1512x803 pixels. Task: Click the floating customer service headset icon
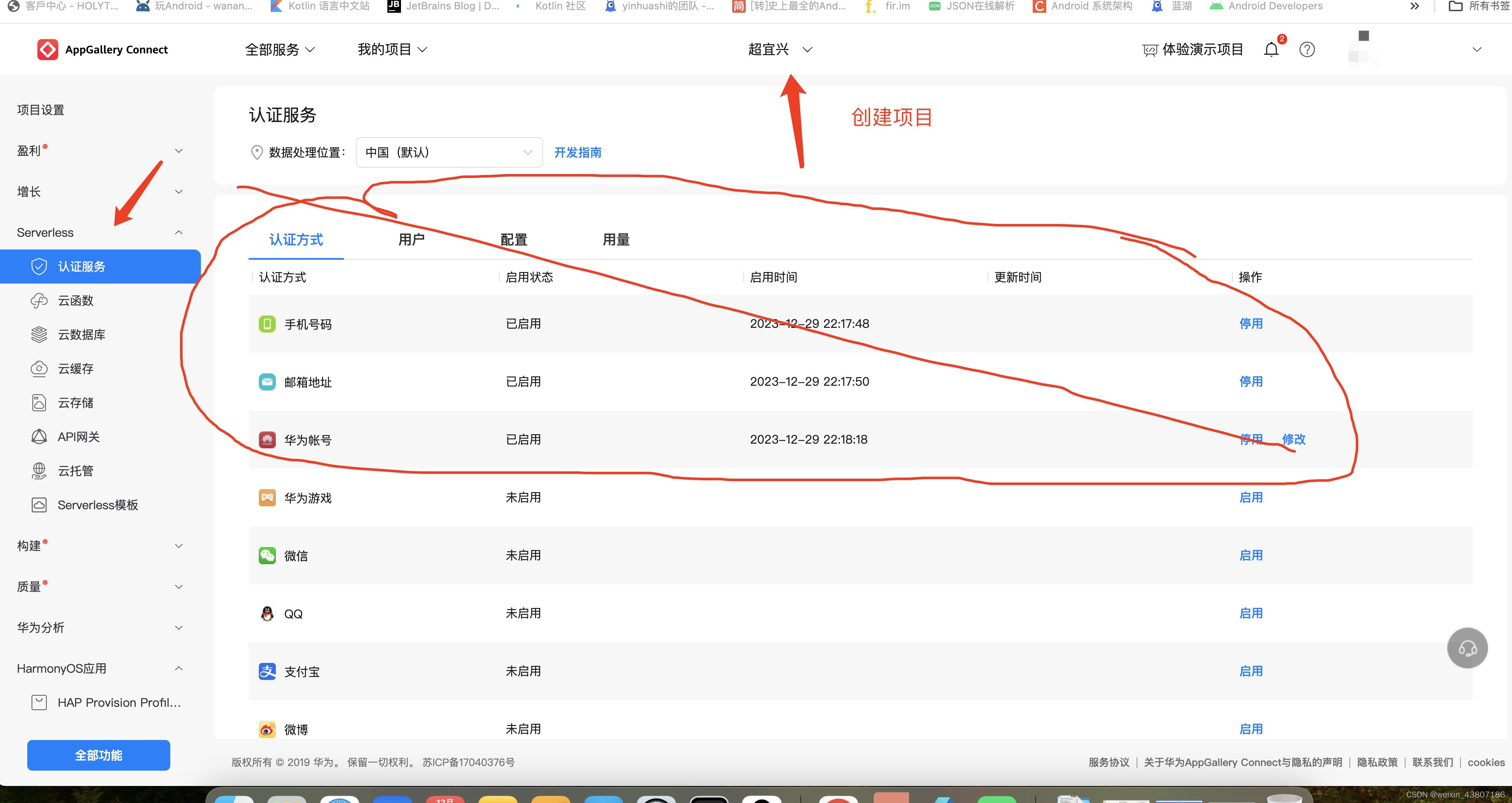pyautogui.click(x=1467, y=648)
